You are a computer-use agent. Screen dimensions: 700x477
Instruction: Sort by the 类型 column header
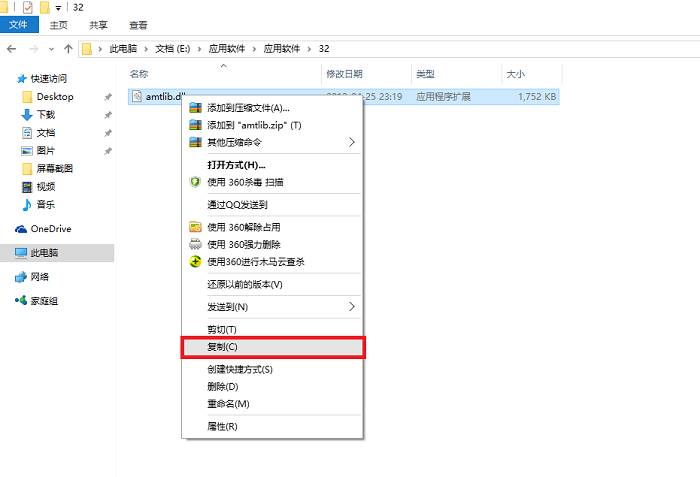pyautogui.click(x=456, y=74)
